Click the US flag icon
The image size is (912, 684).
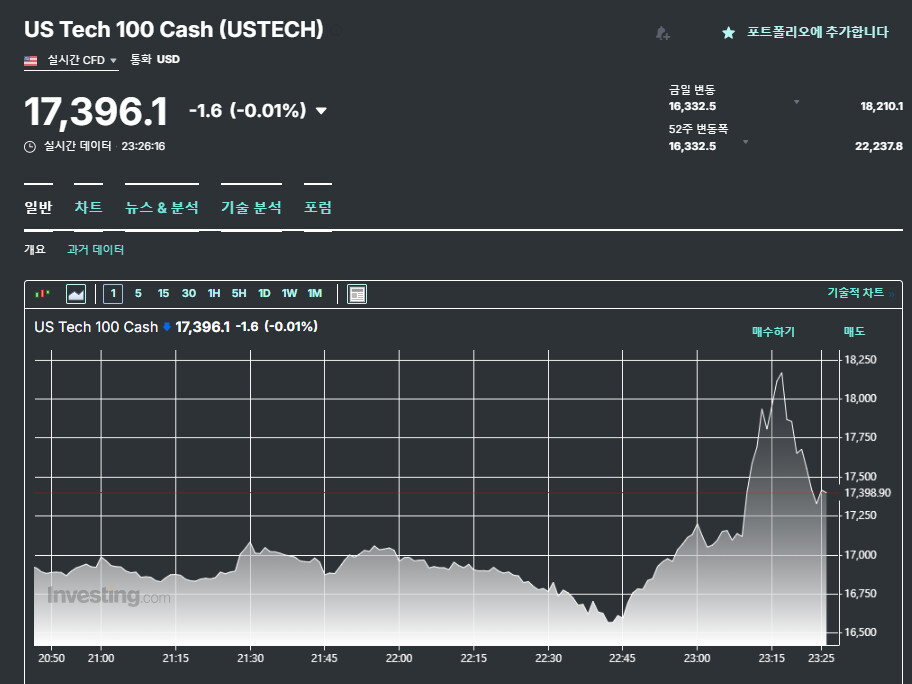(32, 60)
